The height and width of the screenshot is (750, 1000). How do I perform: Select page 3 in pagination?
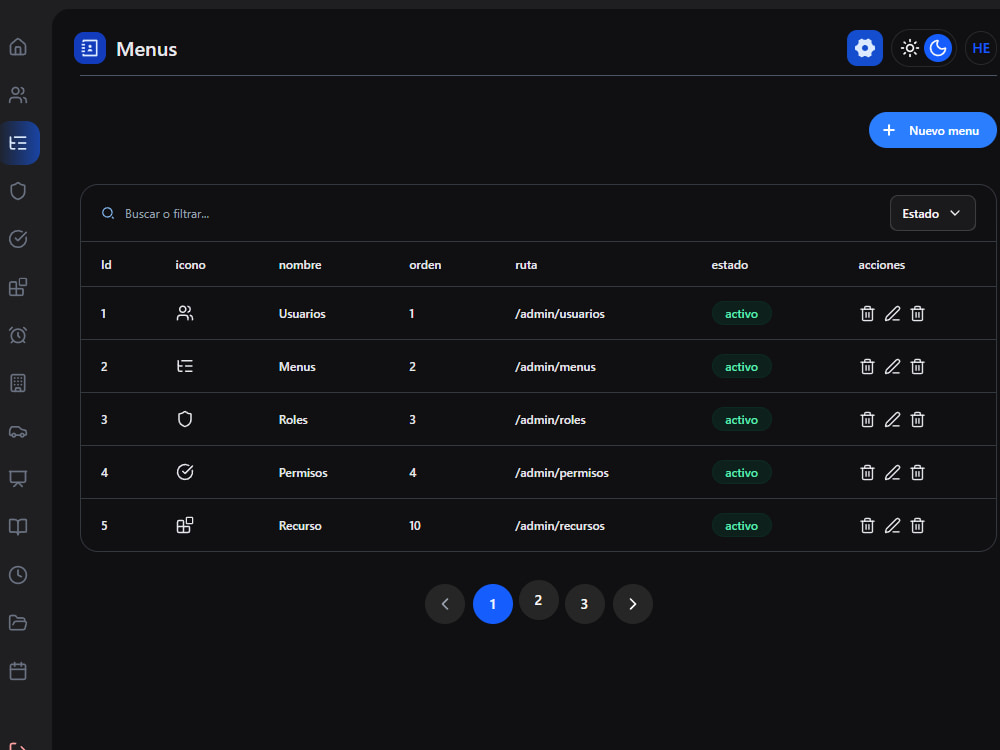[x=584, y=604]
